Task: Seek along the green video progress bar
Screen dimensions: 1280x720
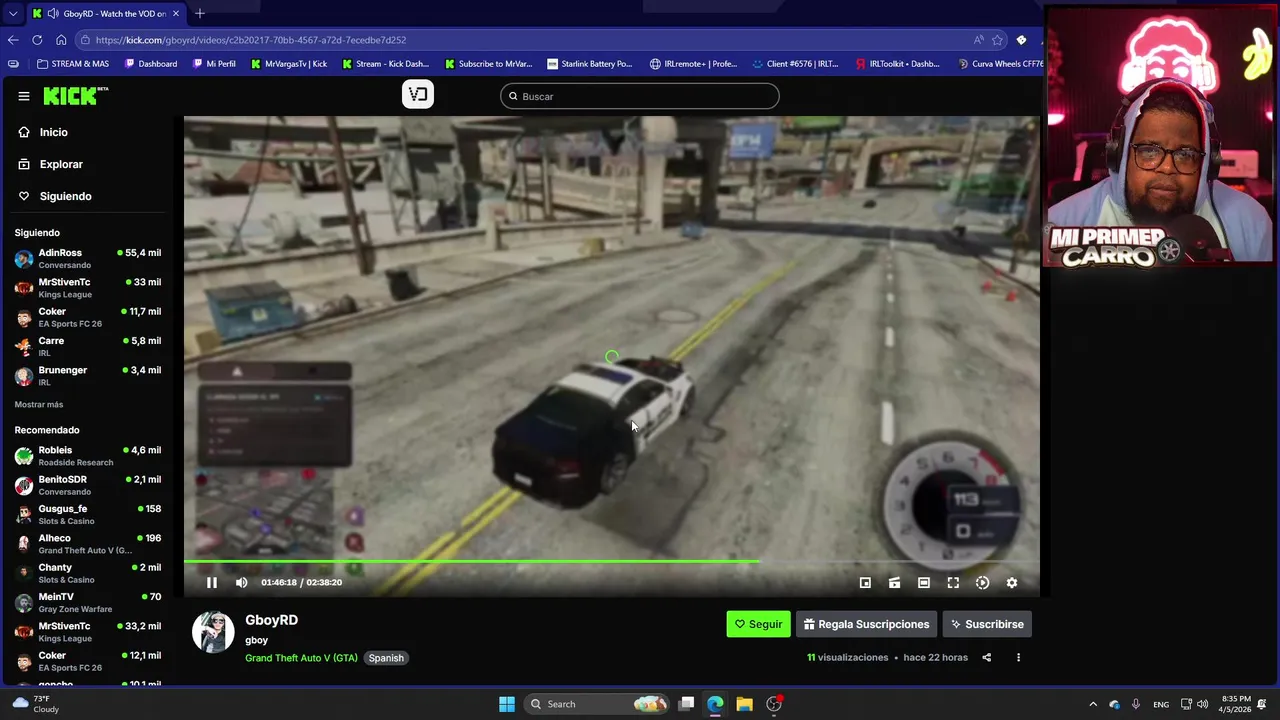Action: 612,561
